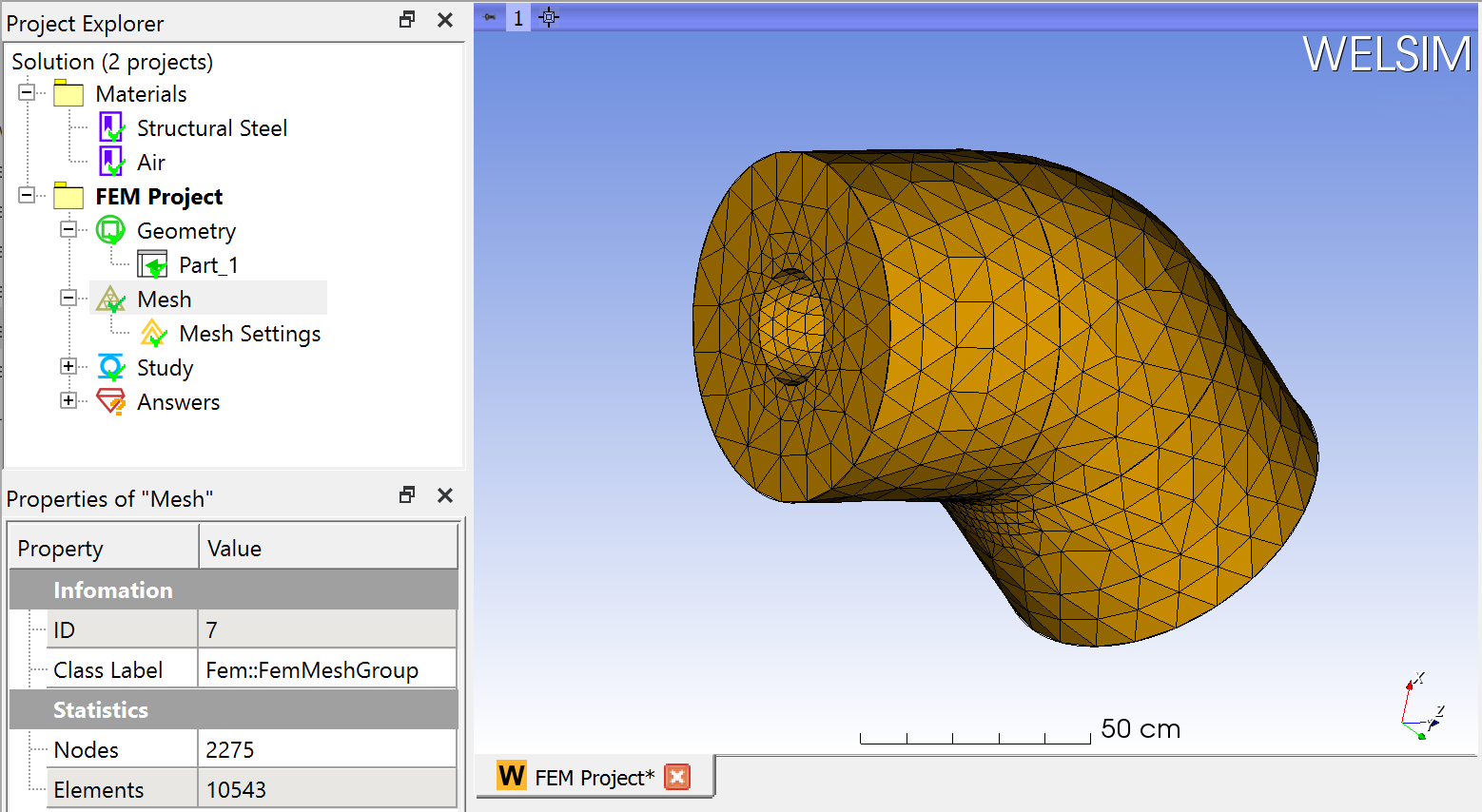Expand the Study node

click(68, 366)
